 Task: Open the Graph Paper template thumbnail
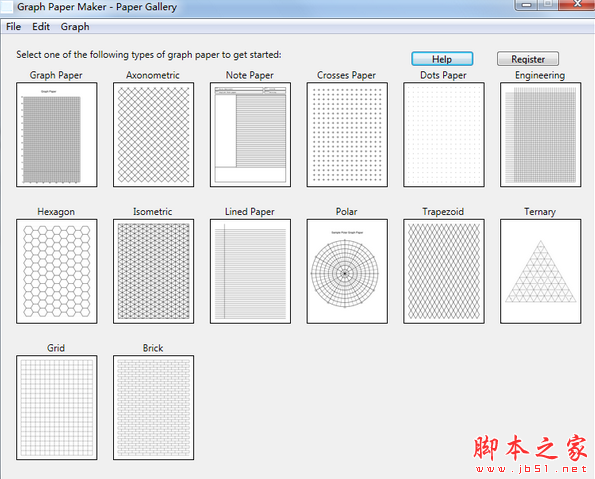(x=57, y=135)
